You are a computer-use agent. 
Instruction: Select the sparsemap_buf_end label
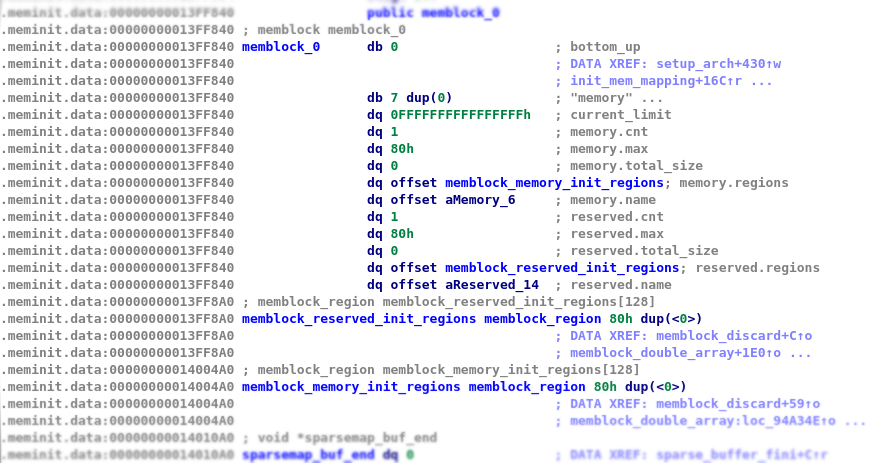point(308,455)
